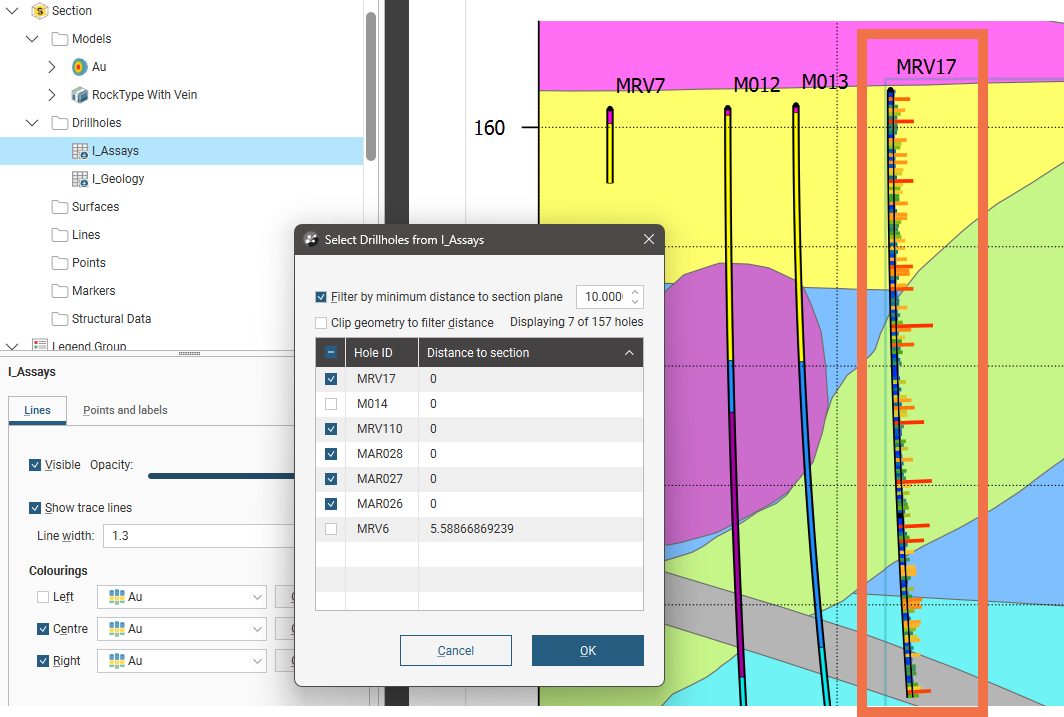The height and width of the screenshot is (717, 1064).
Task: Click the Surfaces folder icon
Action: (60, 207)
